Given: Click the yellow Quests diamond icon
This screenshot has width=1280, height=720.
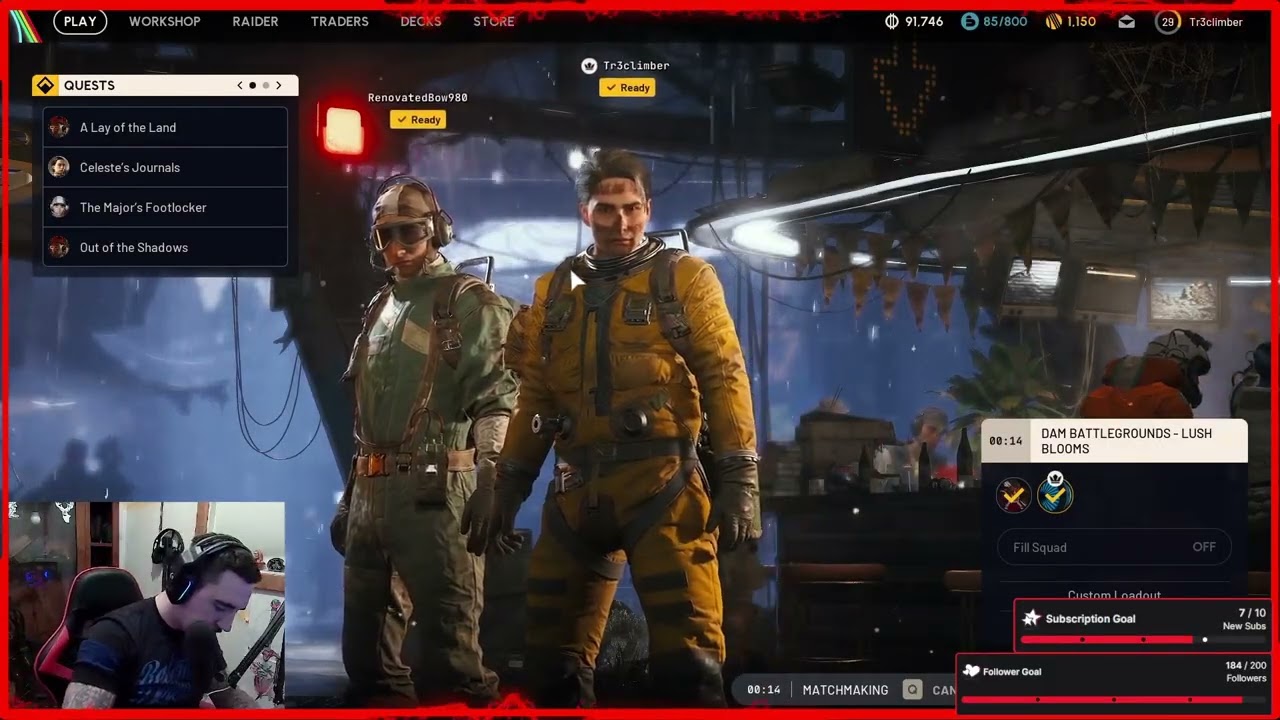Looking at the screenshot, I should (x=45, y=85).
